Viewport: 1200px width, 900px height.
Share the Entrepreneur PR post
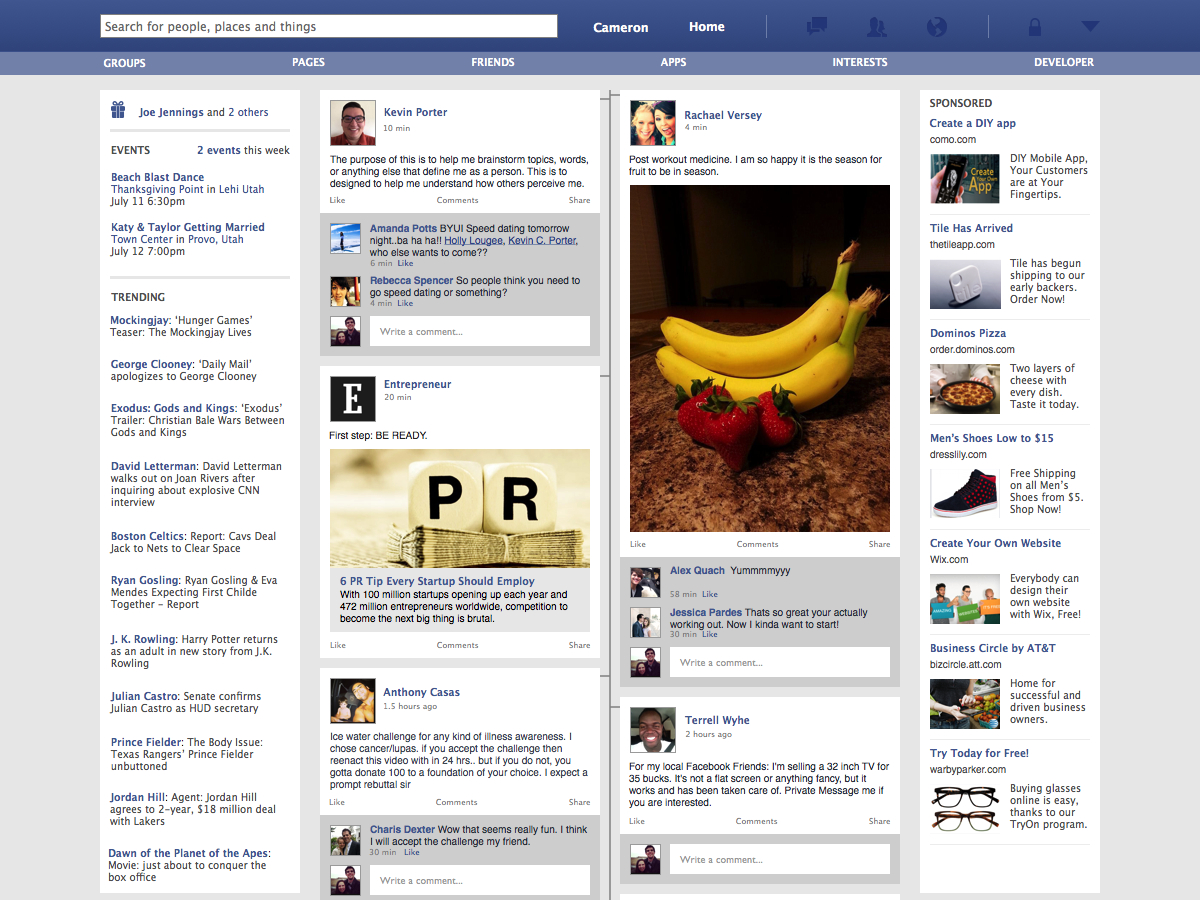coord(579,645)
